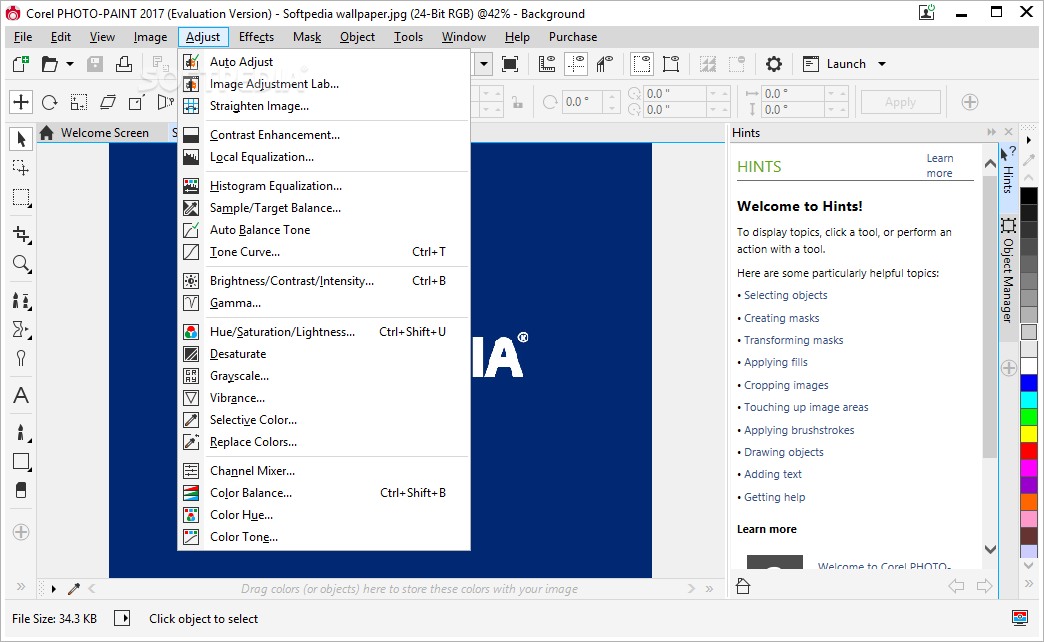Collapse the Hints docker double-arrow
This screenshot has width=1044, height=642.
pos(992,132)
